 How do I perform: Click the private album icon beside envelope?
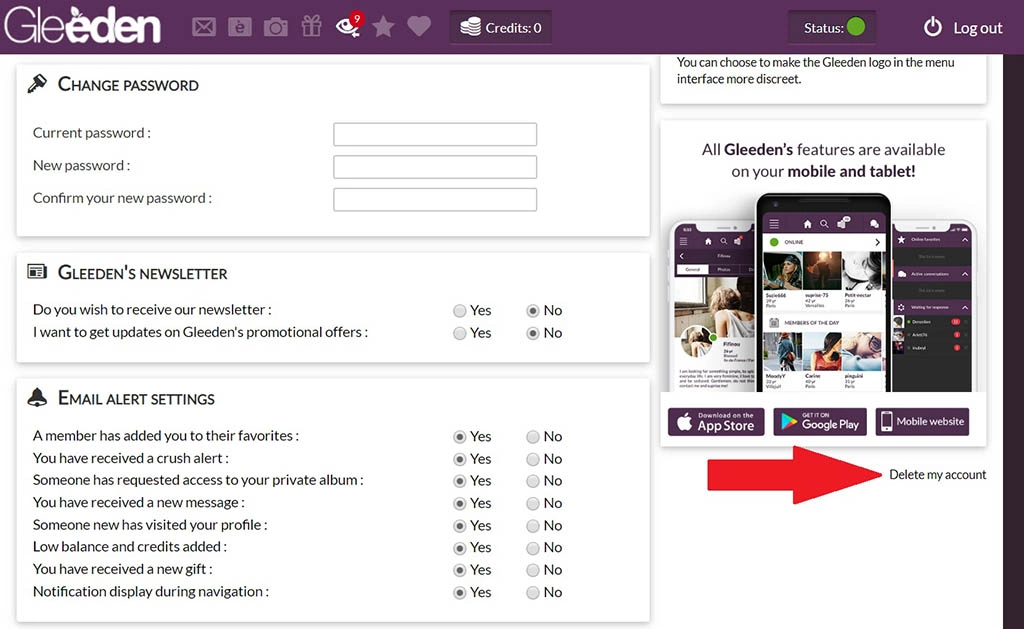click(x=240, y=28)
